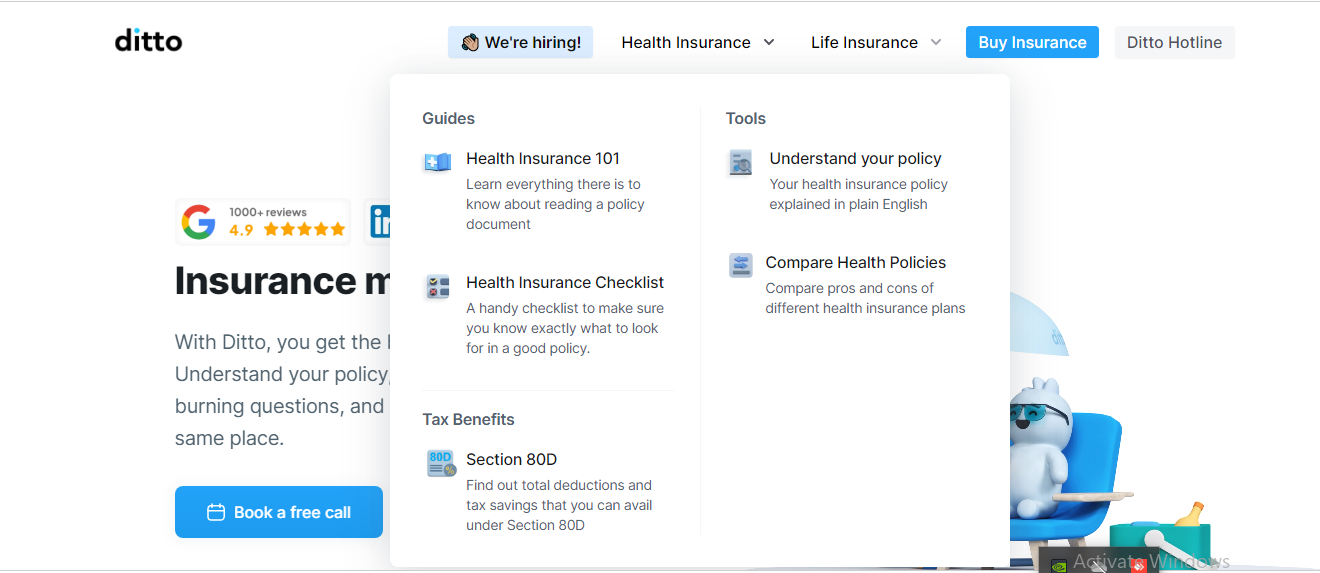
Task: Open Health Insurance 101 guide
Action: pyautogui.click(x=543, y=158)
